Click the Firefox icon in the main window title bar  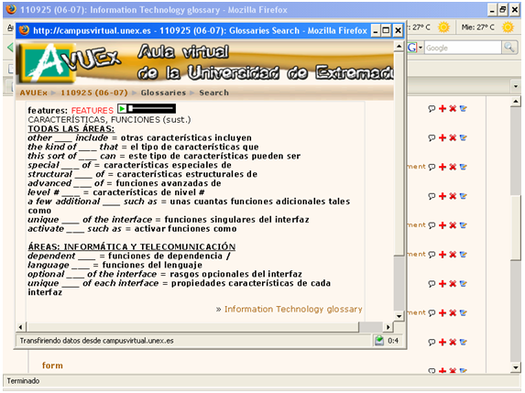(x=11, y=9)
